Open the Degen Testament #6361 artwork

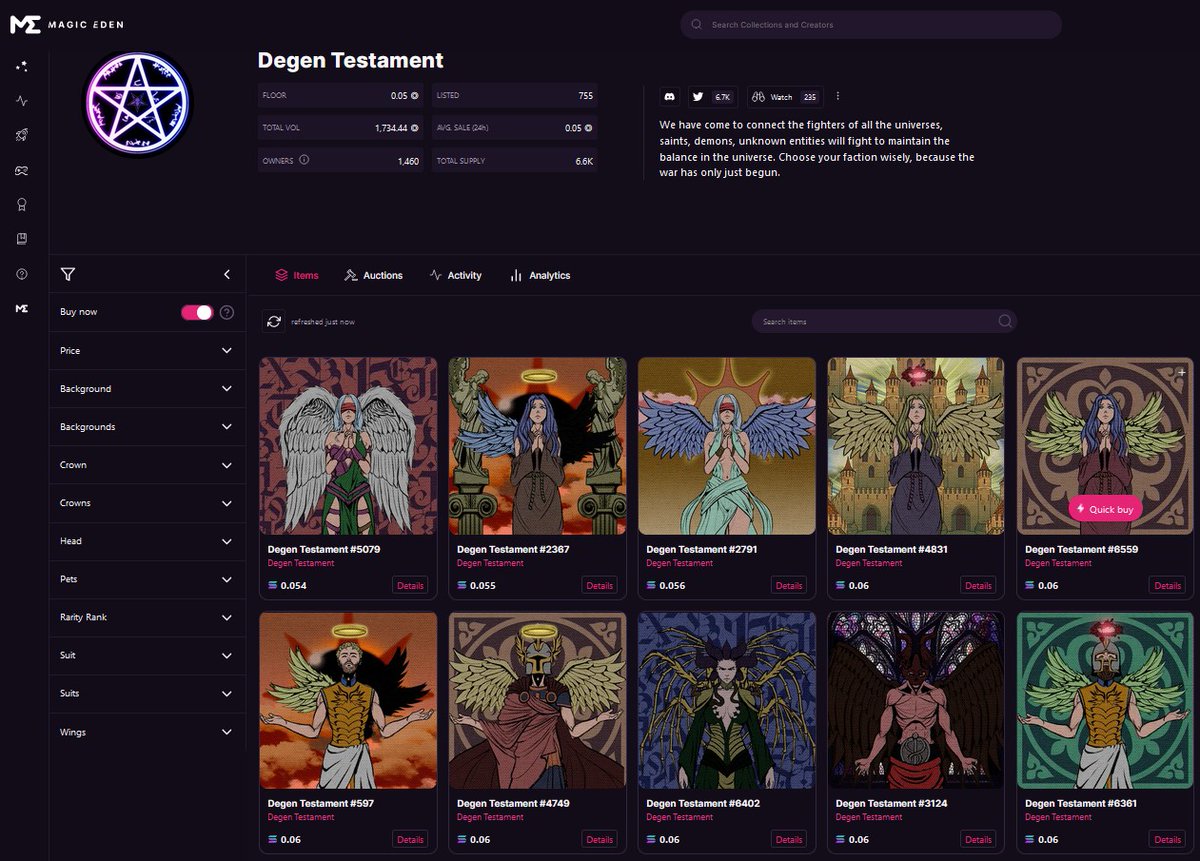tap(1105, 700)
